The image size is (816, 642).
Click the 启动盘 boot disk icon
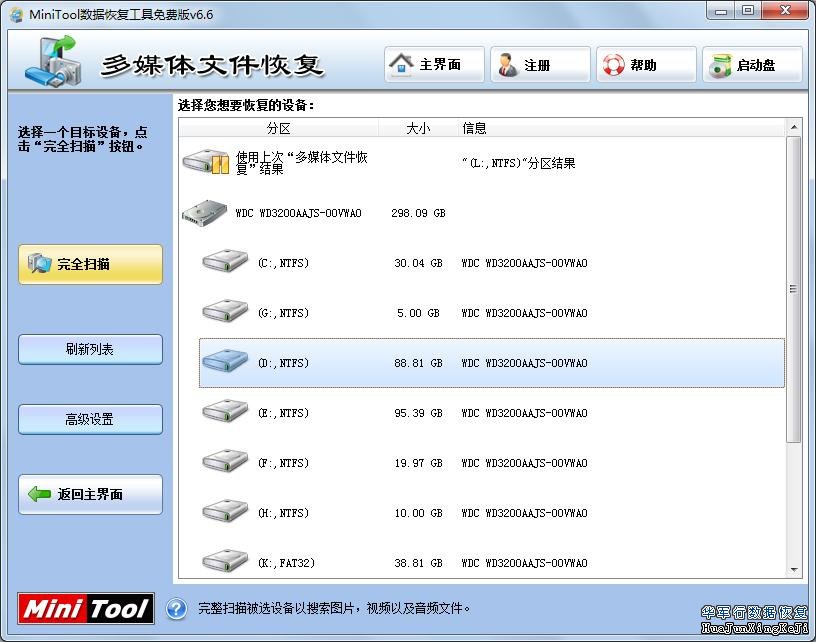[x=719, y=63]
